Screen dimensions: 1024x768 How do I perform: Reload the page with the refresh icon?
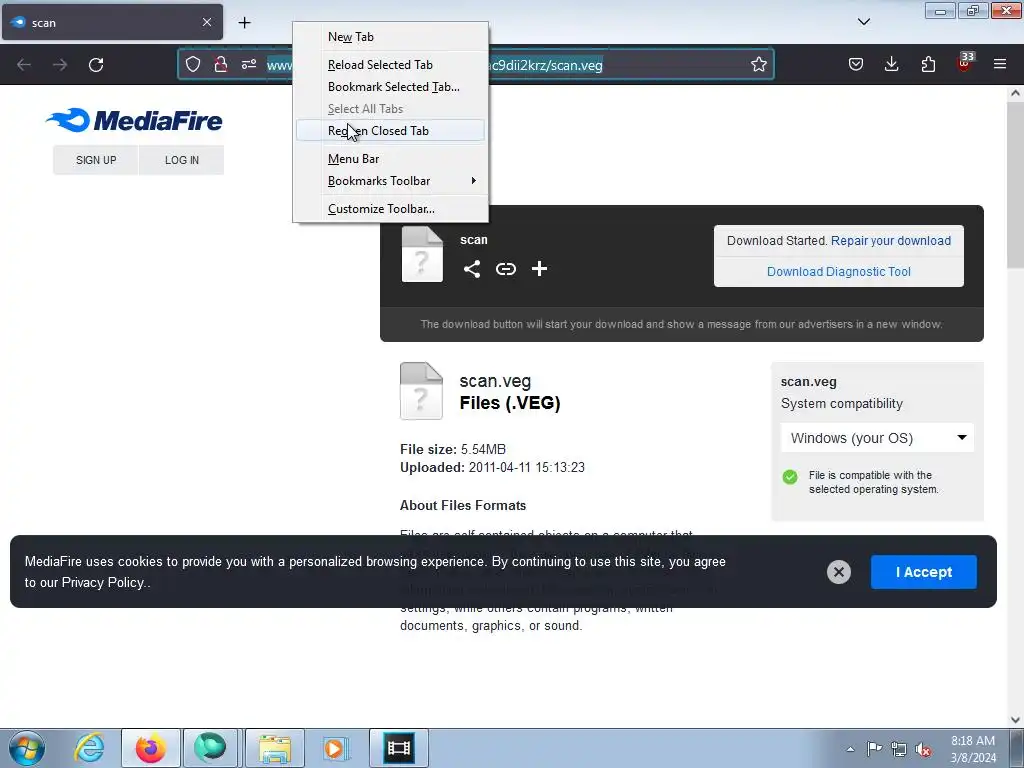point(96,65)
